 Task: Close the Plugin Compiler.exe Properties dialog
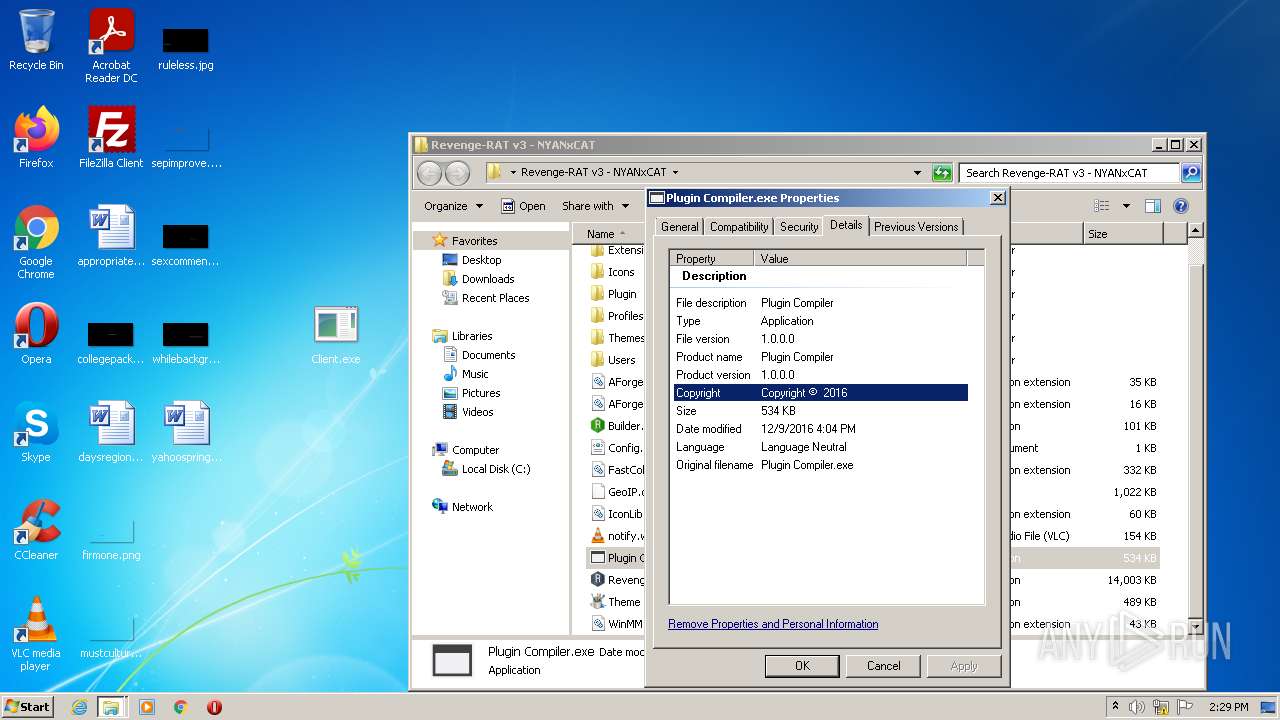coord(997,198)
